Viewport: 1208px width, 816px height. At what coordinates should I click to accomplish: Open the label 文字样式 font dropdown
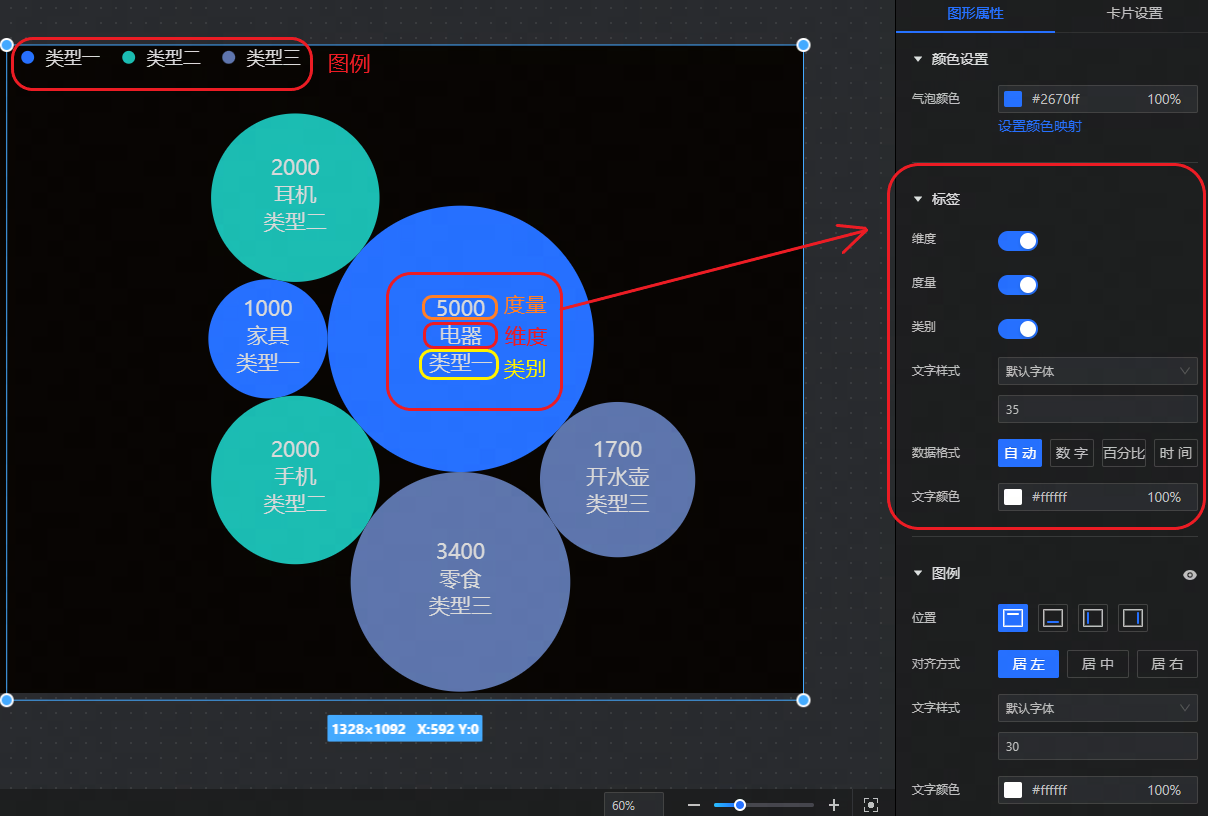[1097, 371]
